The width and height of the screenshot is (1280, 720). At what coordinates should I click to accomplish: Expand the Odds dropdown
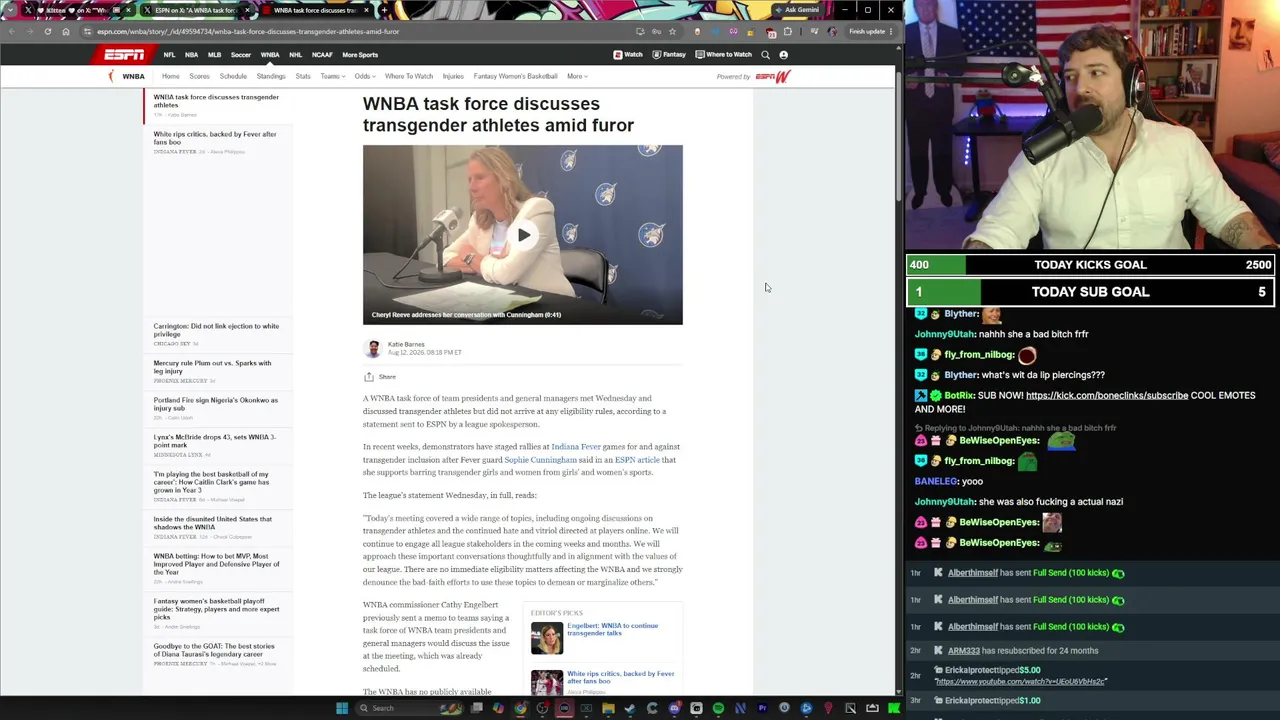[364, 76]
